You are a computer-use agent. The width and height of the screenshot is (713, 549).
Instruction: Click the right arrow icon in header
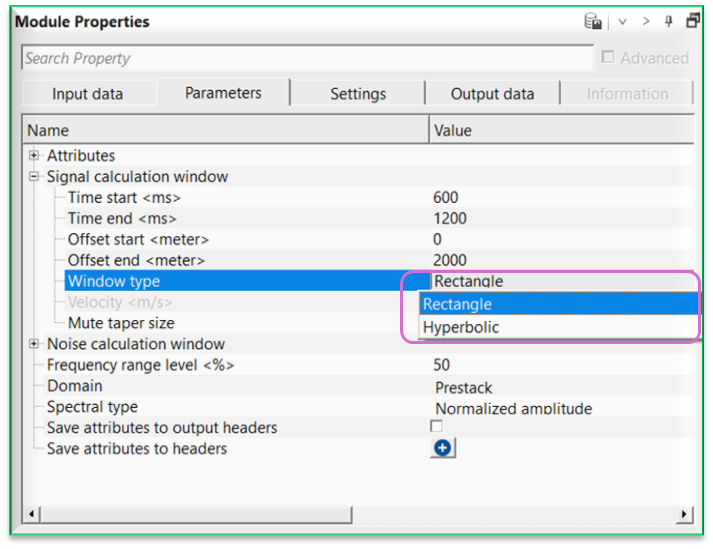click(646, 21)
